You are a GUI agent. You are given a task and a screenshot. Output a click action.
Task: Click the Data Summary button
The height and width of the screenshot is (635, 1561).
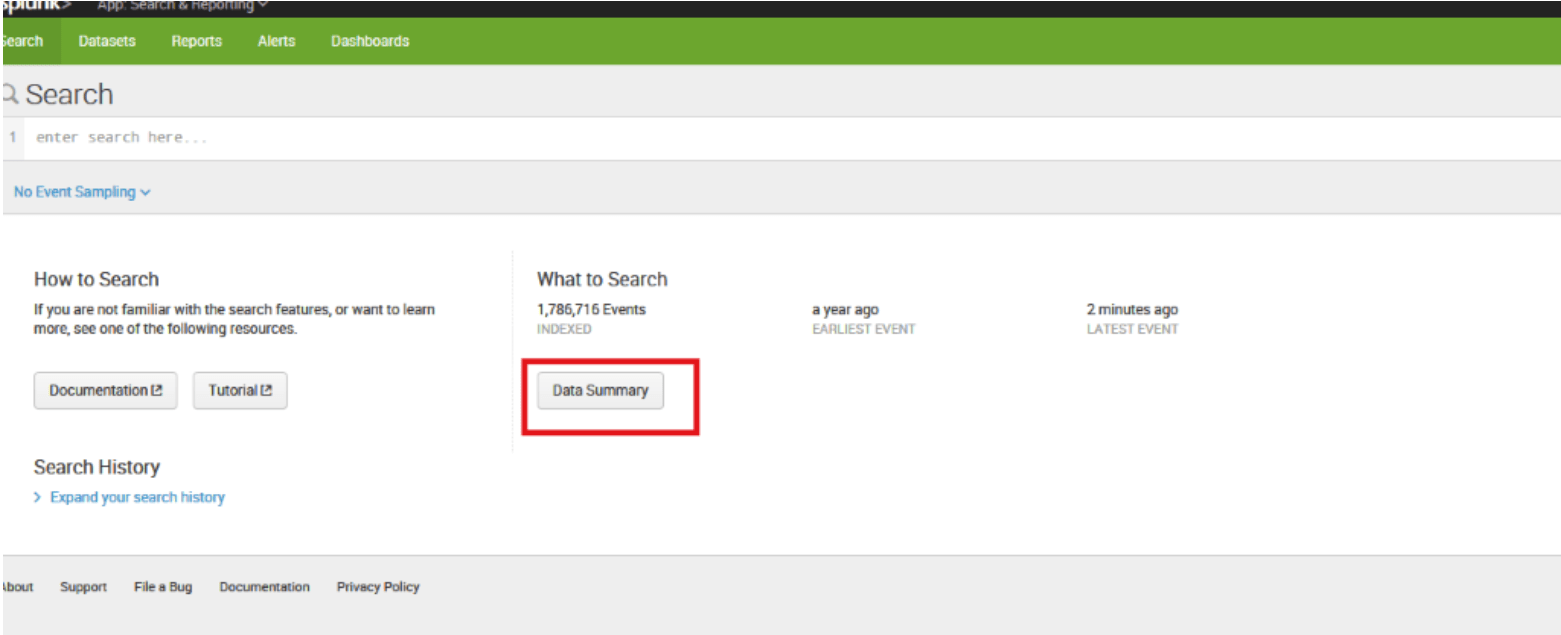600,390
